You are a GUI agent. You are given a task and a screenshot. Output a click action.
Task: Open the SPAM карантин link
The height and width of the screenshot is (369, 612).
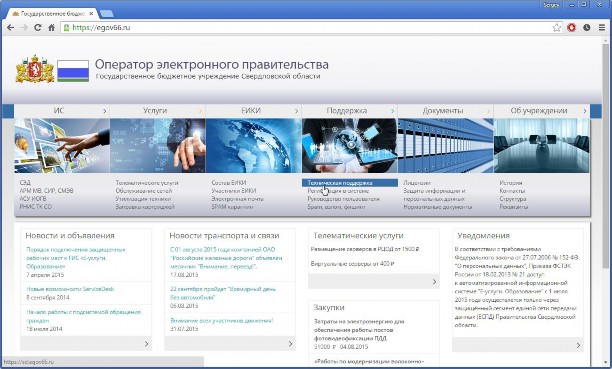pos(232,207)
